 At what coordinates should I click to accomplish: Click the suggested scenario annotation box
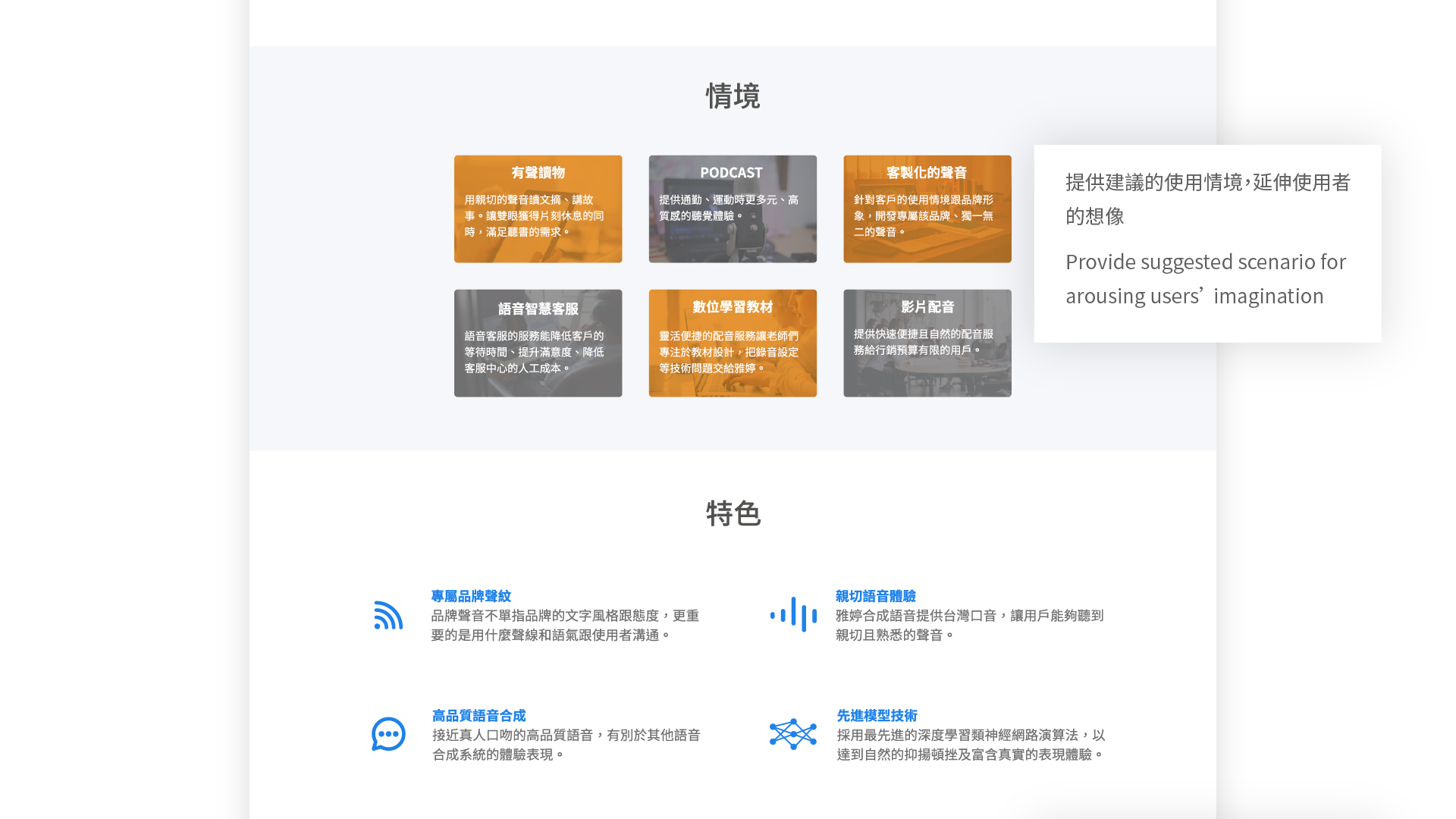(1207, 243)
